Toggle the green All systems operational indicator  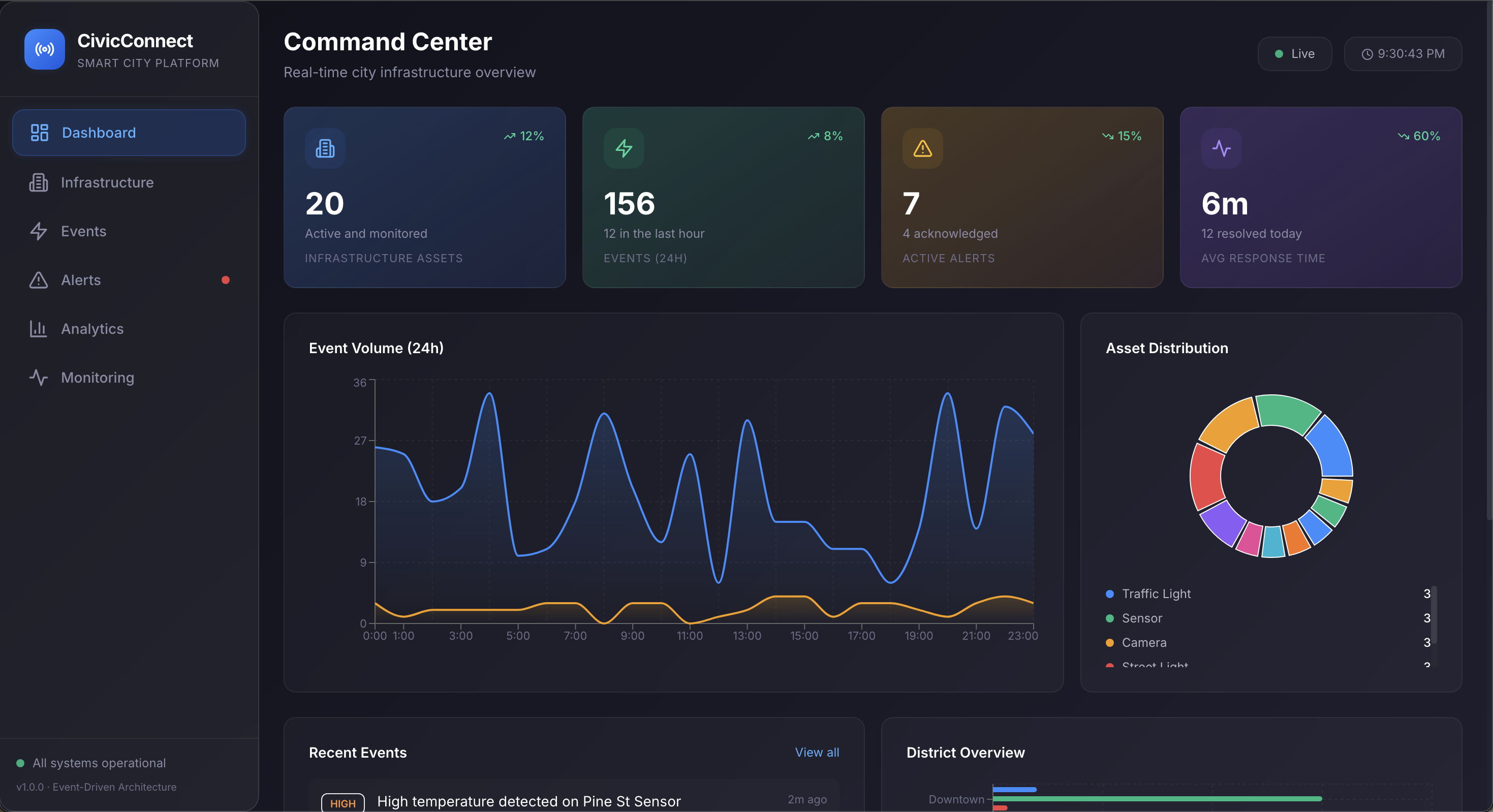pyautogui.click(x=21, y=762)
